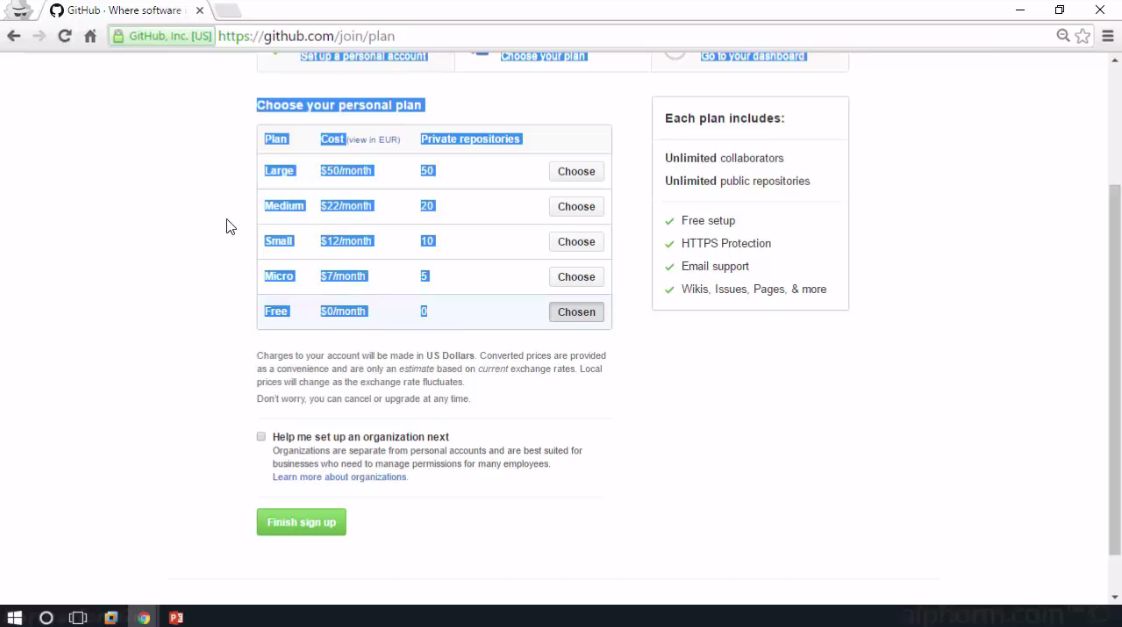Click the Small plan name cell
This screenshot has width=1122, height=627.
[278, 241]
